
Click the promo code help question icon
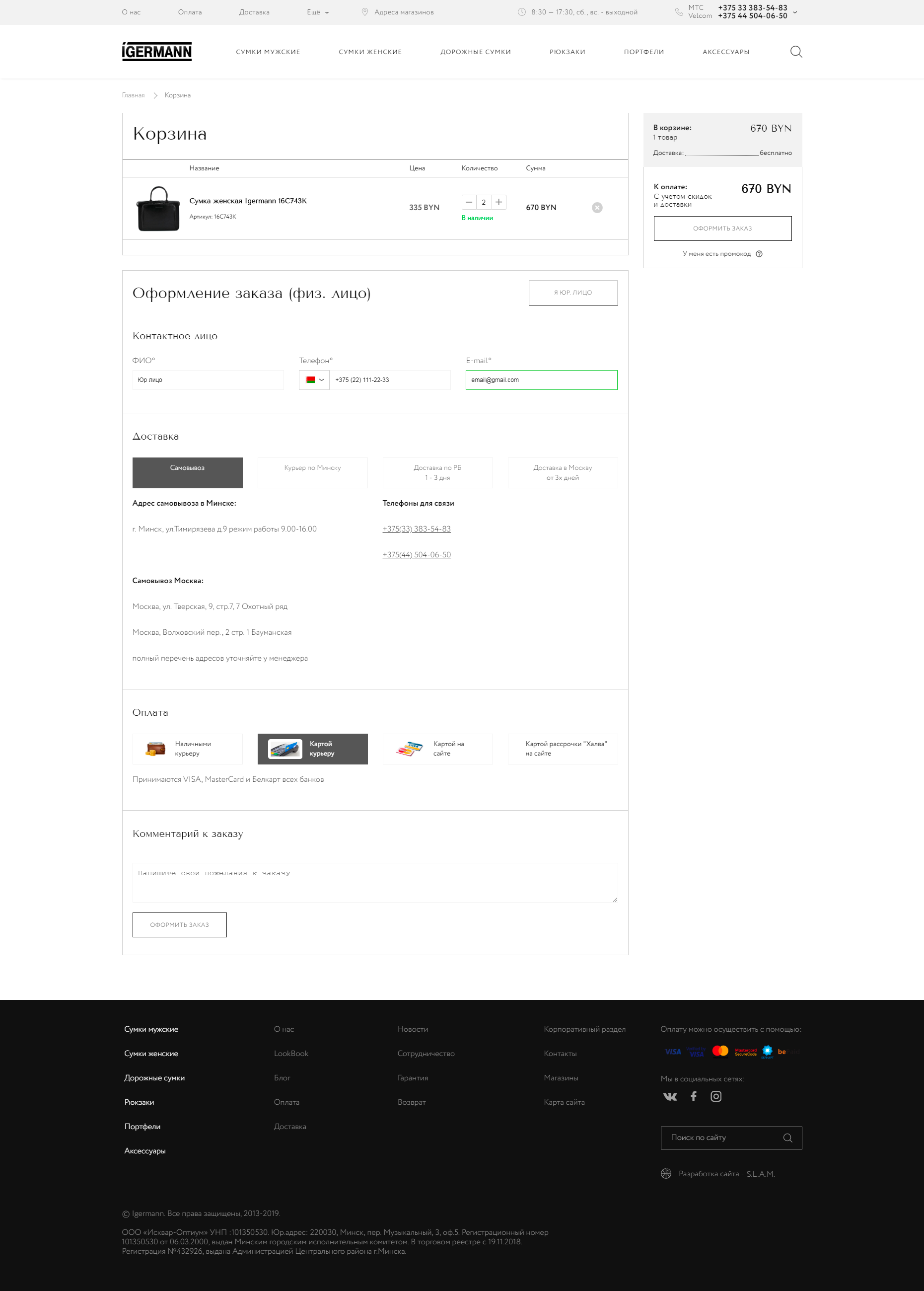pyautogui.click(x=759, y=254)
